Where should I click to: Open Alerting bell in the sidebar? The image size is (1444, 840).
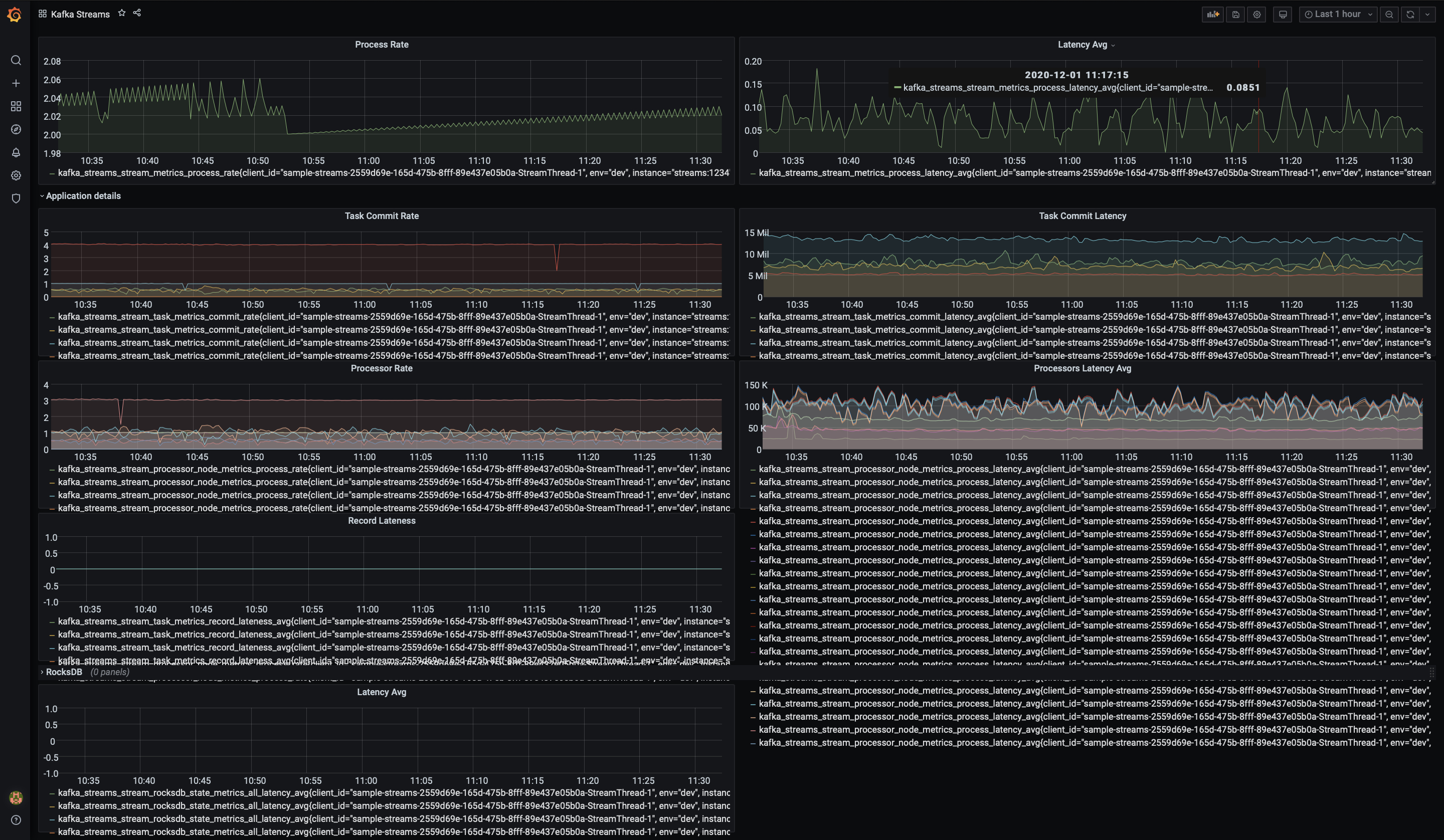(16, 152)
